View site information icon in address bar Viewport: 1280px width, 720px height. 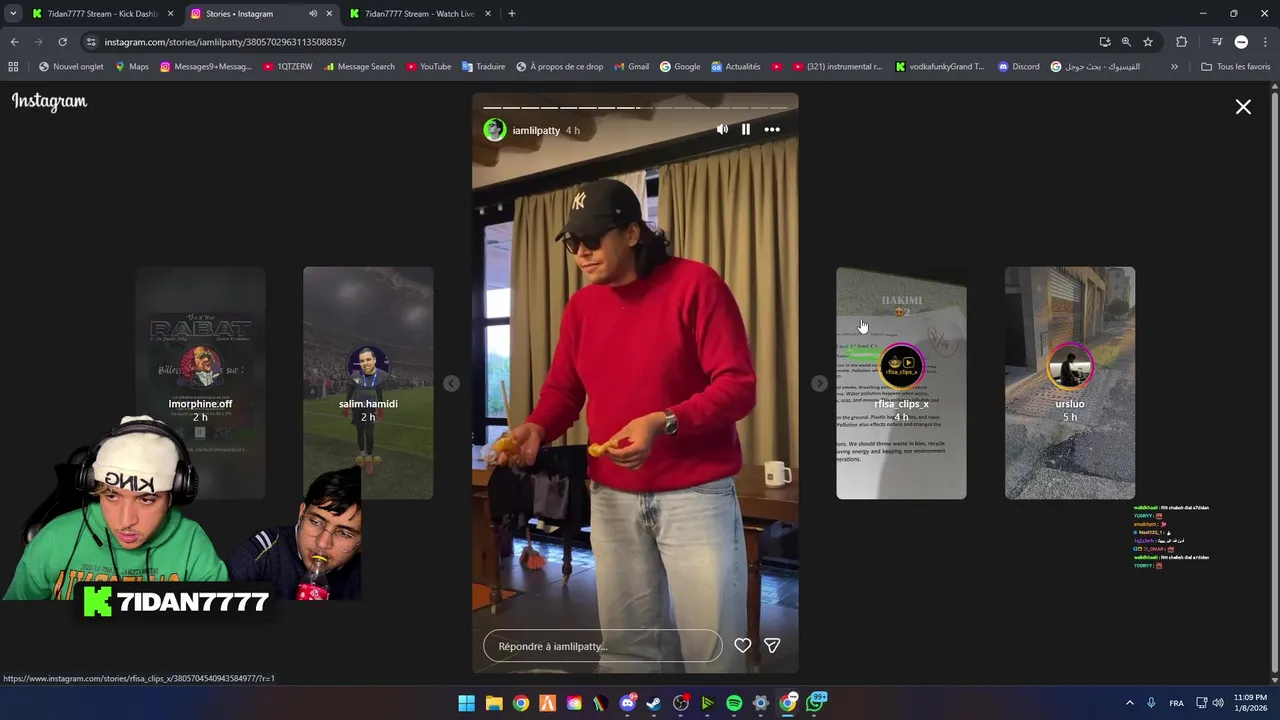click(91, 42)
